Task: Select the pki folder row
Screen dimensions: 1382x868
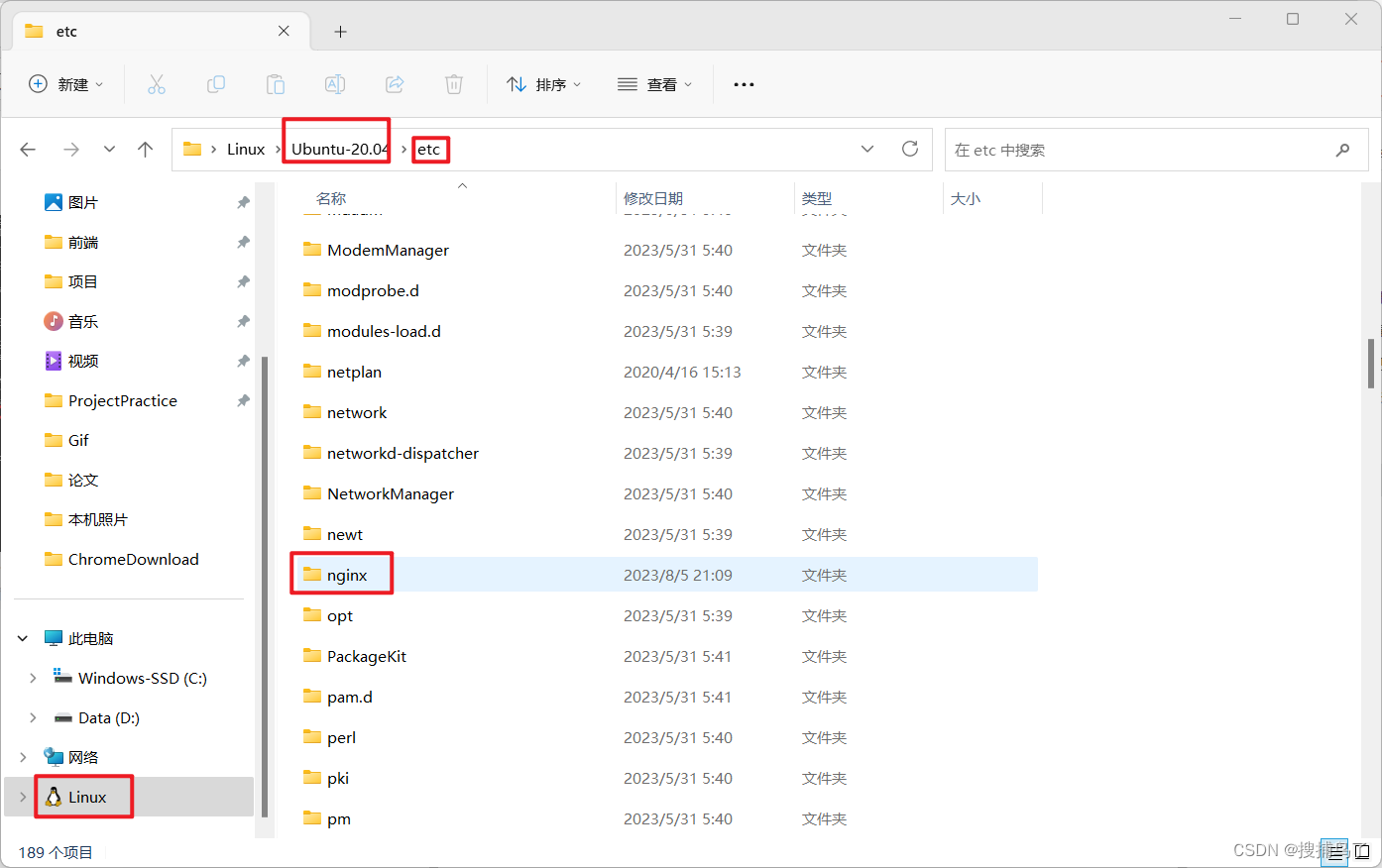Action: point(669,778)
